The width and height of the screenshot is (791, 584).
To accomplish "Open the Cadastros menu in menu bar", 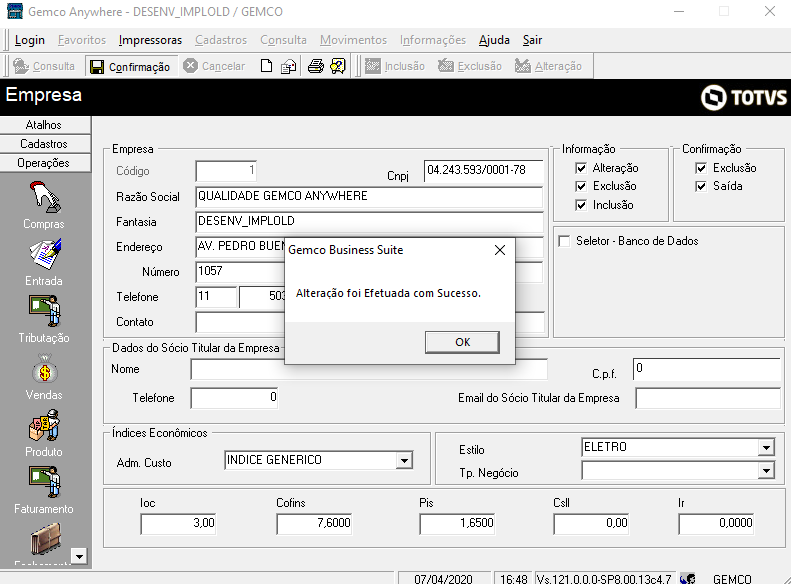I will coord(221,40).
